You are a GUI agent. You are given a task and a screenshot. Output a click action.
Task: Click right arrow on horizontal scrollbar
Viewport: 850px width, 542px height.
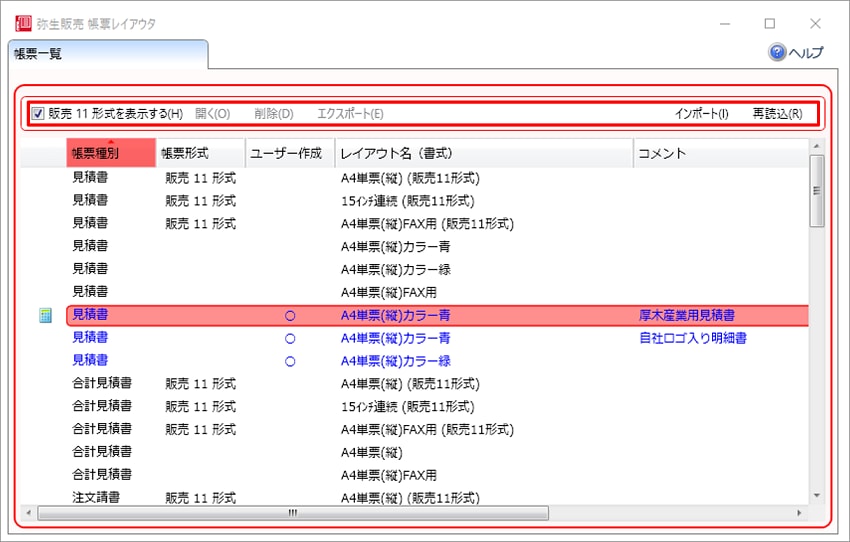(x=798, y=513)
